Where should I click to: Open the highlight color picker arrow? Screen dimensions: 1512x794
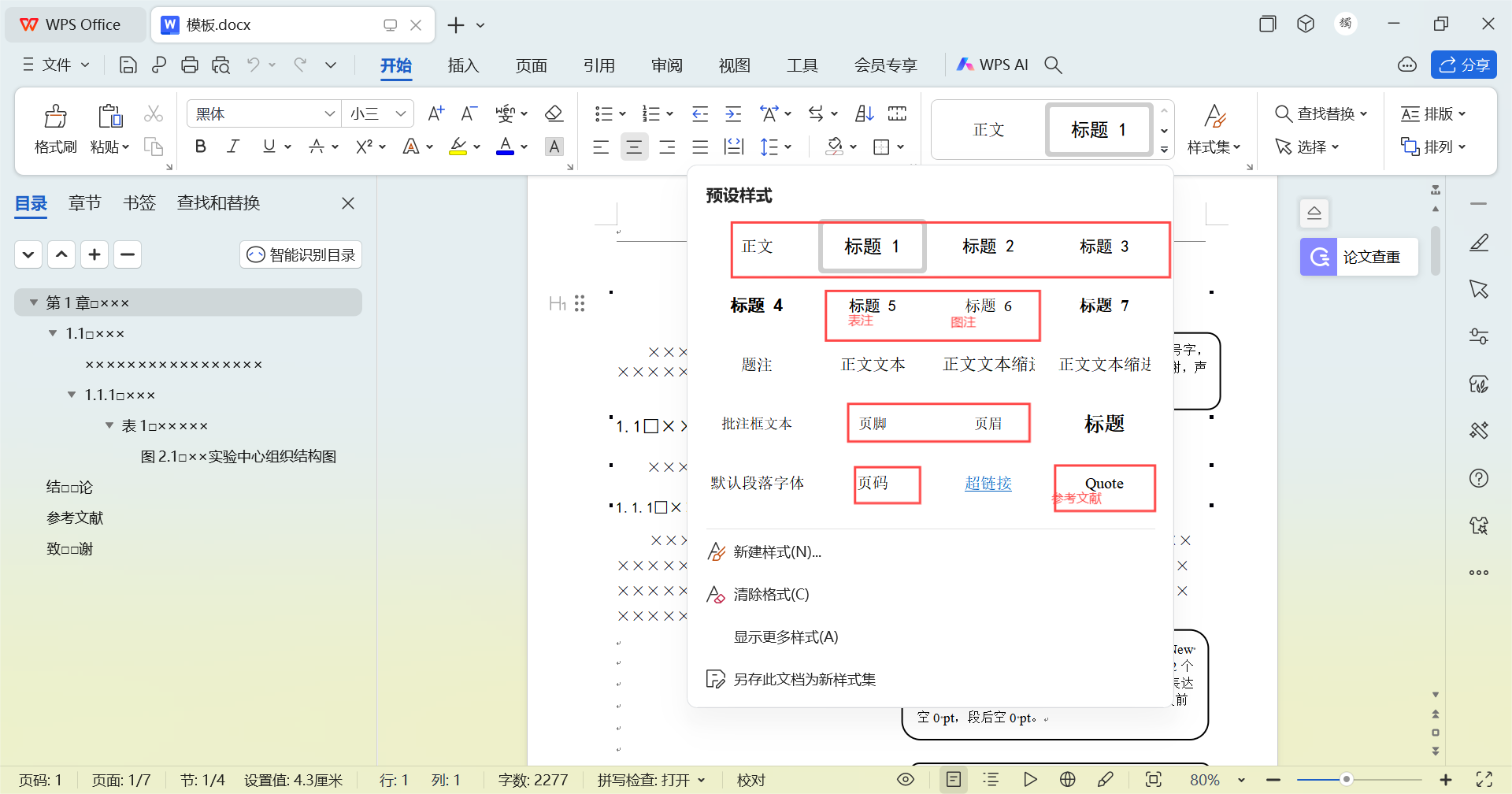pos(476,147)
